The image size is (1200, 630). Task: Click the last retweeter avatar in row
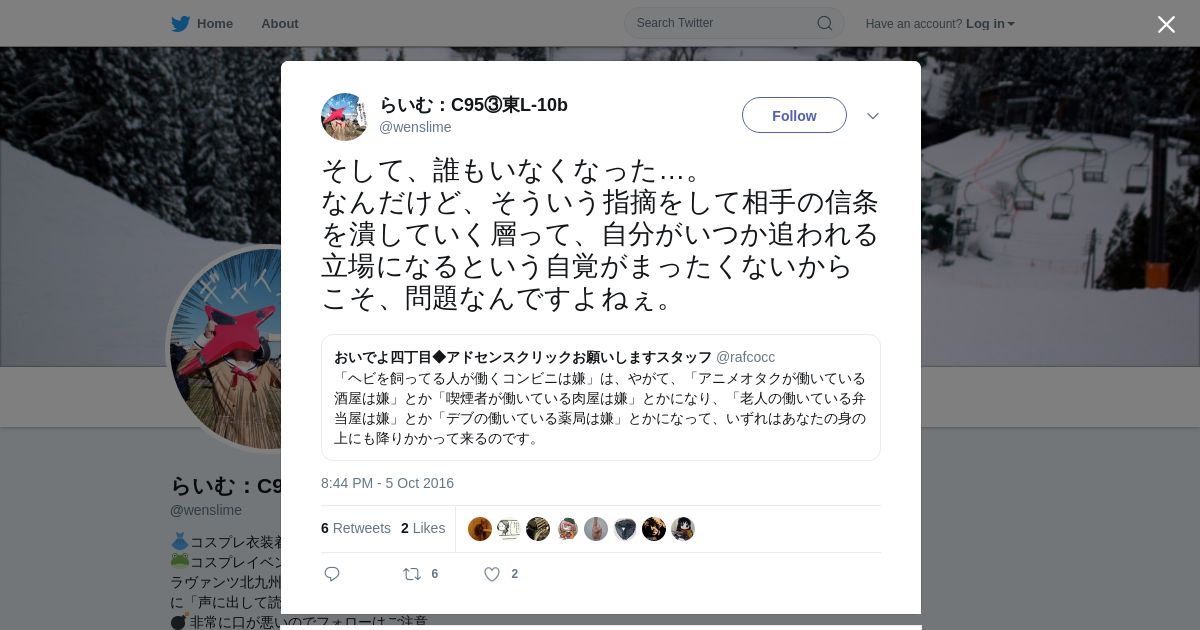point(683,529)
